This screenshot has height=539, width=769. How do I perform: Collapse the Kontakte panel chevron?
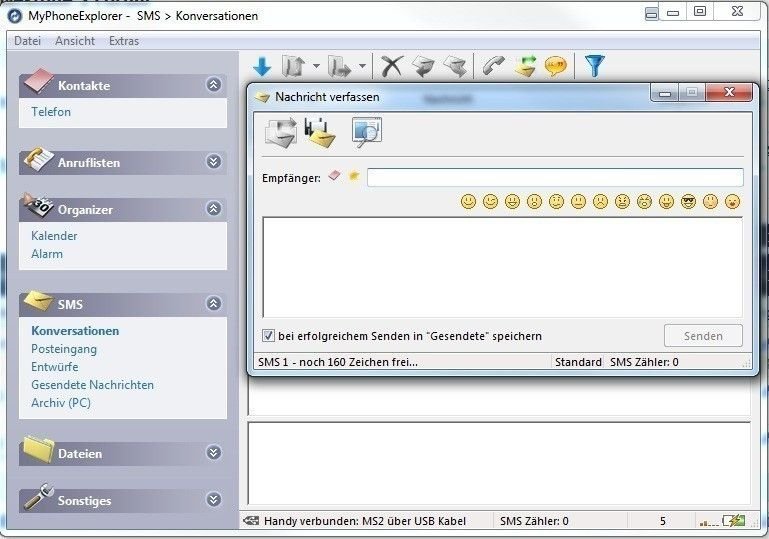click(x=213, y=84)
